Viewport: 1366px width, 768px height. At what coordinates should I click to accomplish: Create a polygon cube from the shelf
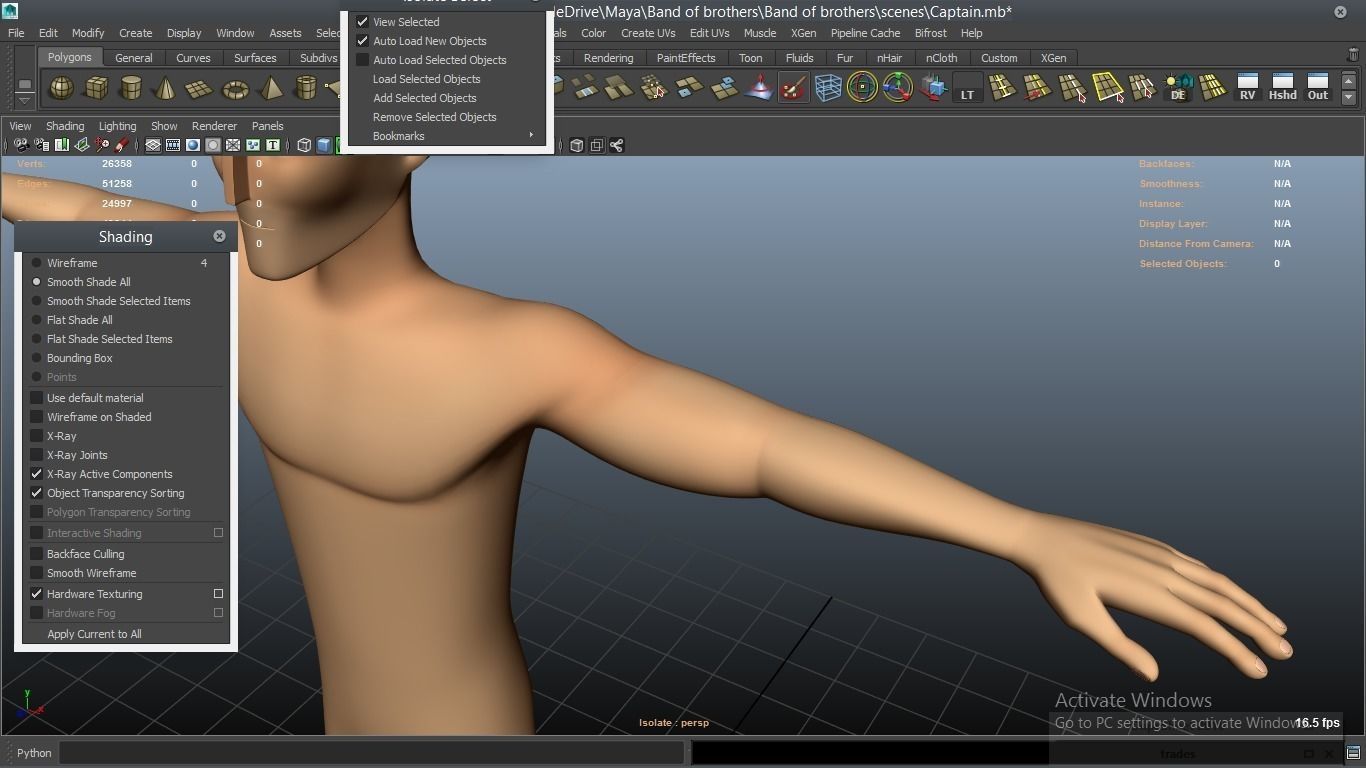96,89
